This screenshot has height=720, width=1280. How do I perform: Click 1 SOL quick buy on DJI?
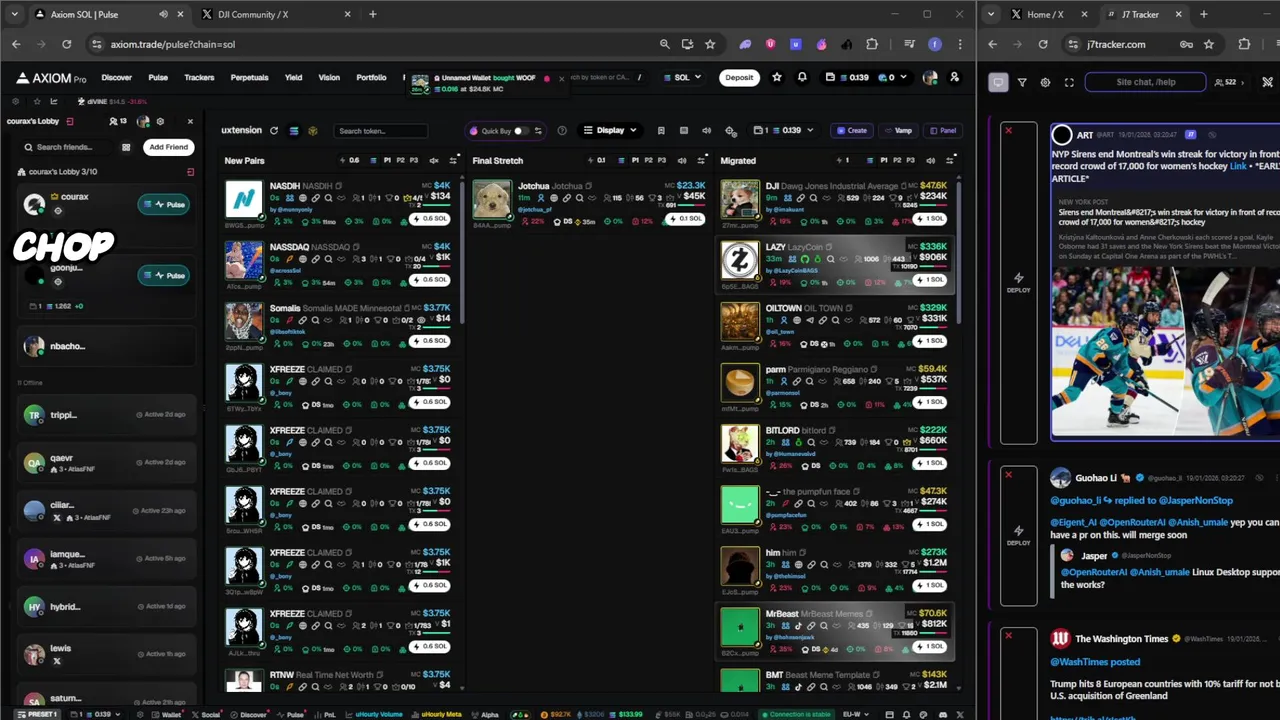click(x=929, y=219)
